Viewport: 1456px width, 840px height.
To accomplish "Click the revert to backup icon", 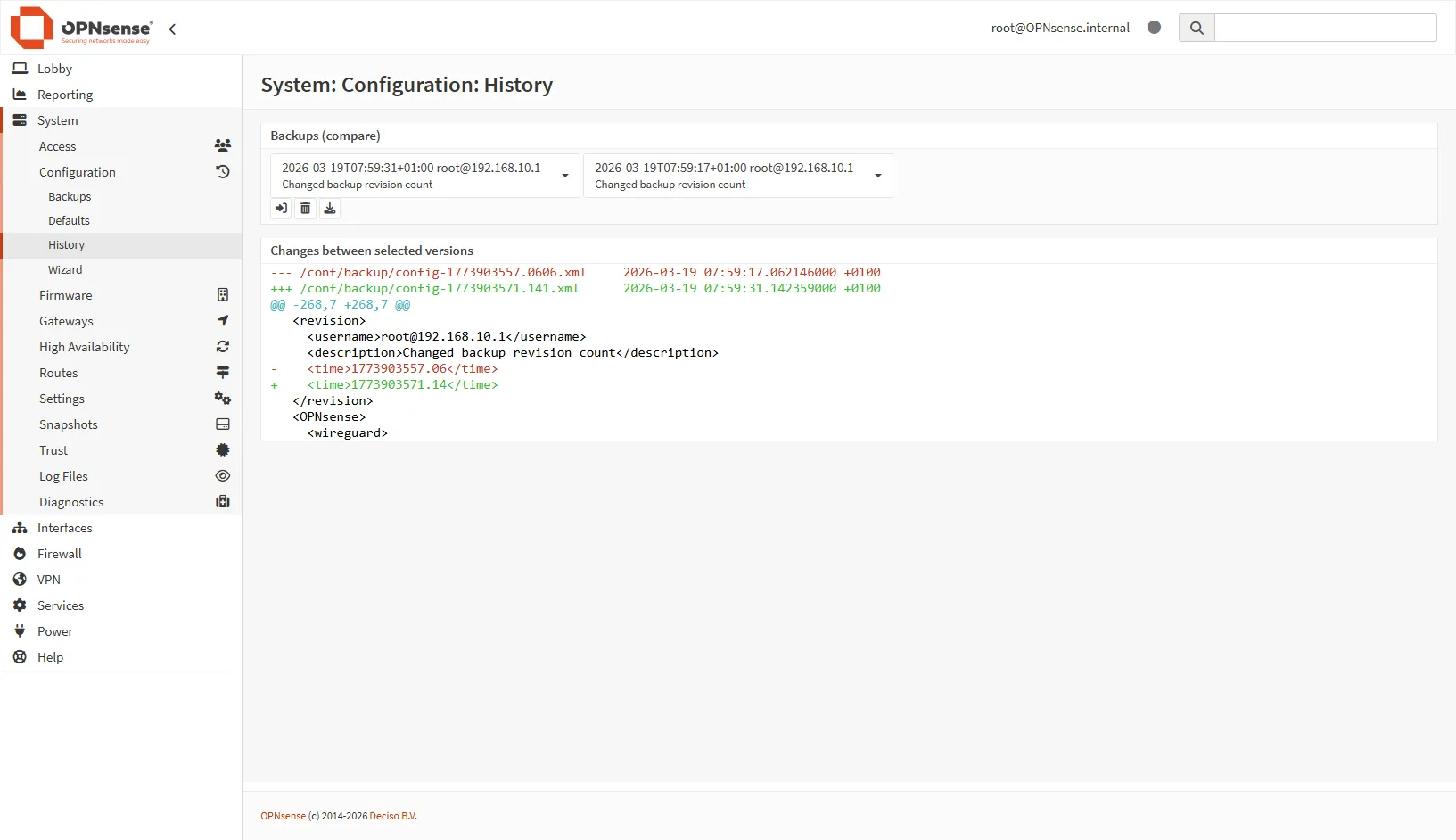I will (x=281, y=209).
